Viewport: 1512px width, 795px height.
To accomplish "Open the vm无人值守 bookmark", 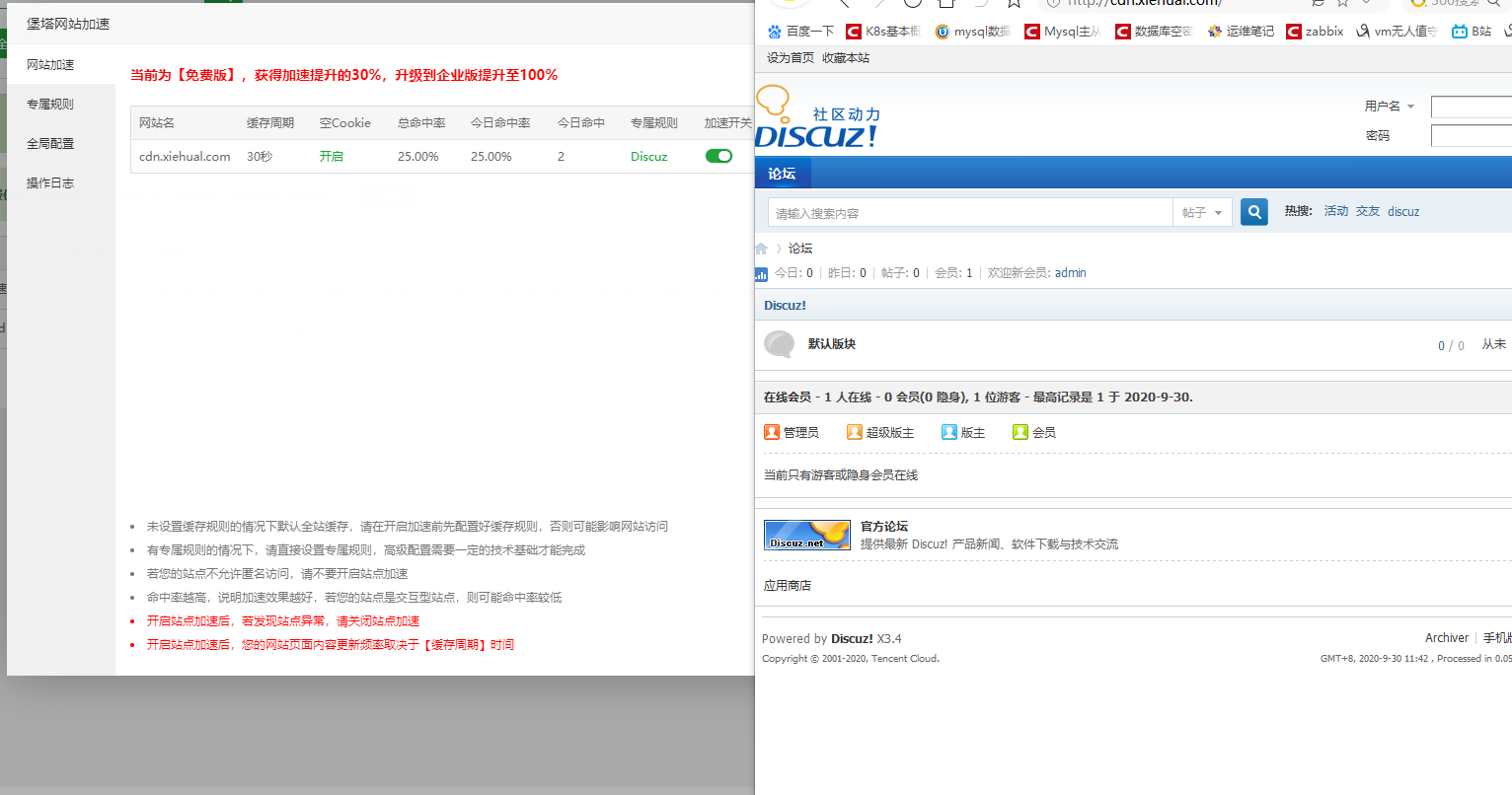I will coord(1397,32).
